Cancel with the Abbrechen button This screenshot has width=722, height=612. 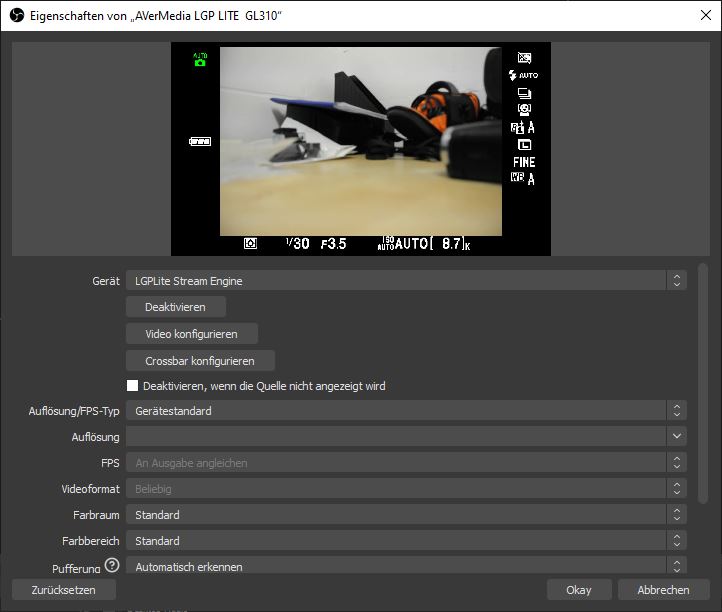[663, 590]
